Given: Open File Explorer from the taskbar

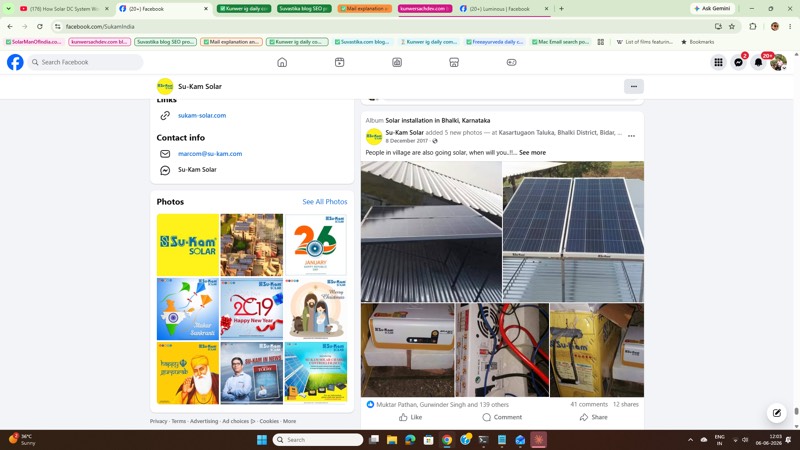Looking at the screenshot, I should click(392, 440).
